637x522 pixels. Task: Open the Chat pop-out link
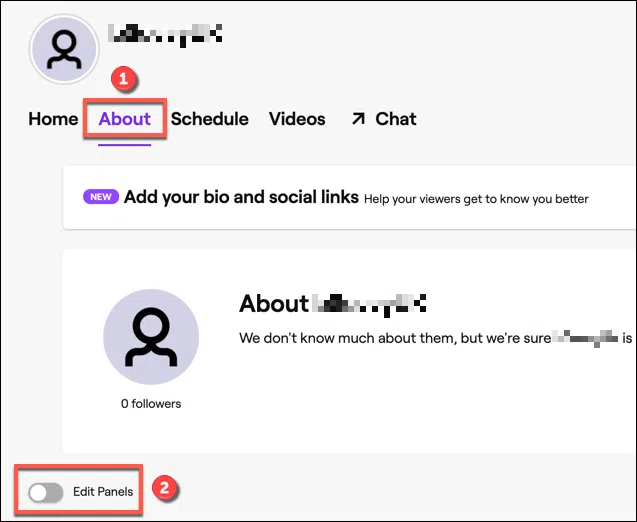pos(384,119)
